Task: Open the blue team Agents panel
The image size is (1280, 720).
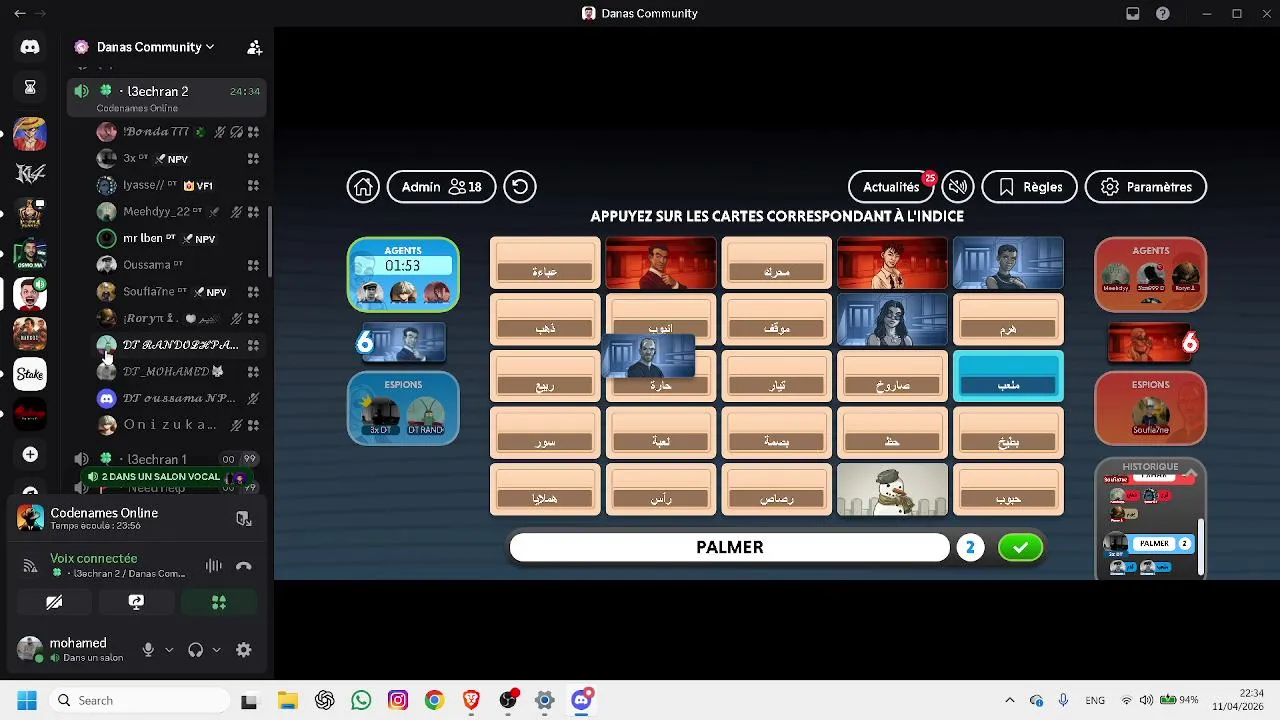Action: click(x=403, y=274)
